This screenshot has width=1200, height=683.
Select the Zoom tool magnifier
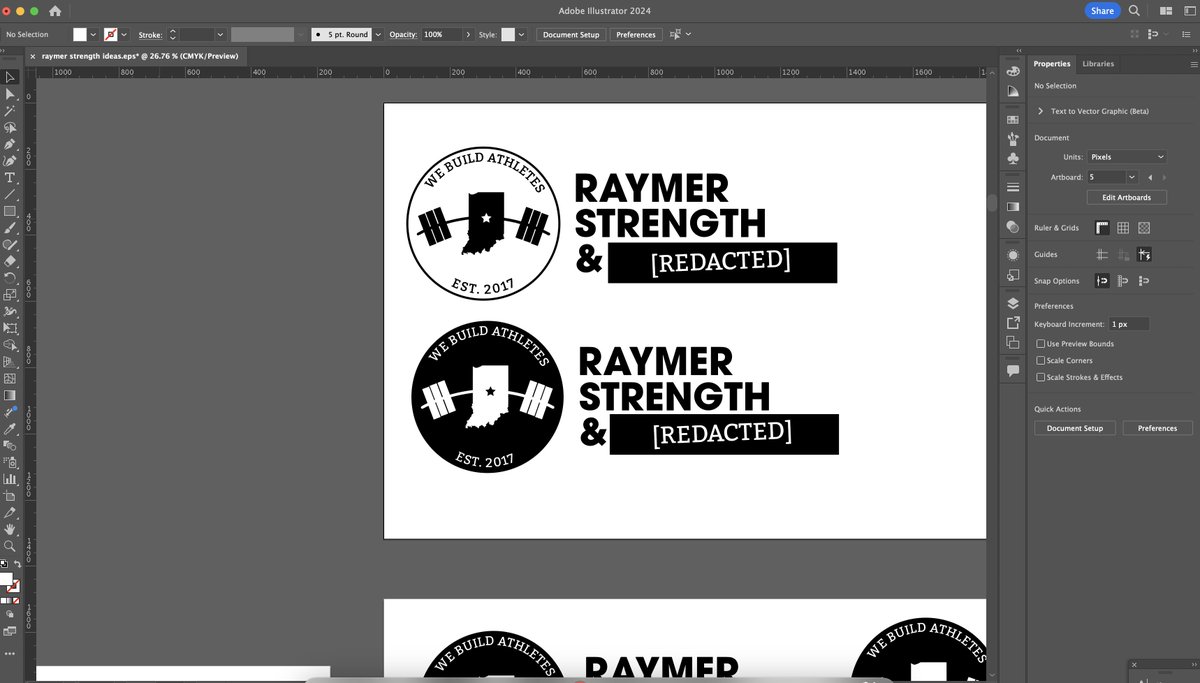coord(10,546)
